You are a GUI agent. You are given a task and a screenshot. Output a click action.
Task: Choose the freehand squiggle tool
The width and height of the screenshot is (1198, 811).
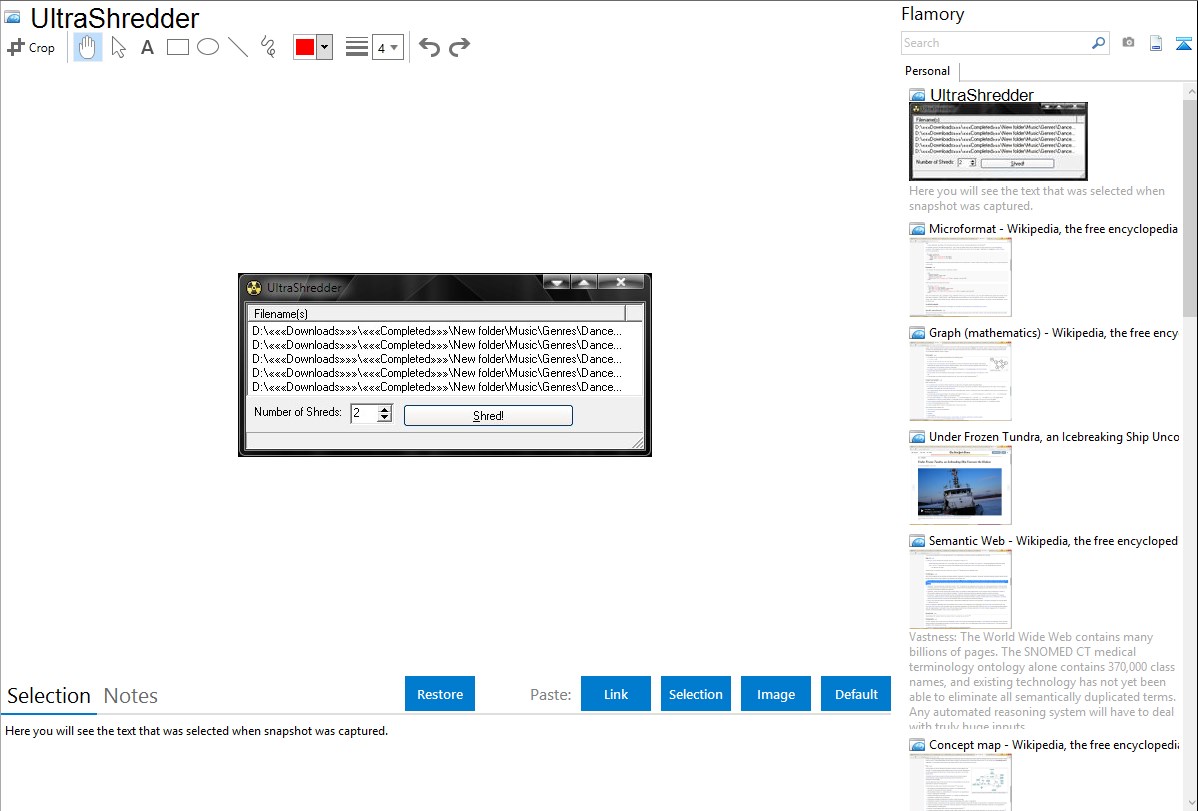(x=268, y=47)
